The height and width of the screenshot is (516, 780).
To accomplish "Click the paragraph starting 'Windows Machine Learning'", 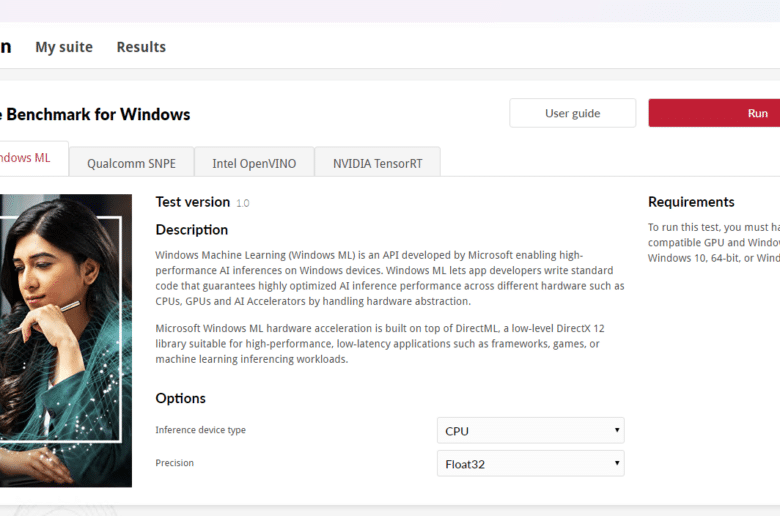I will coord(390,278).
